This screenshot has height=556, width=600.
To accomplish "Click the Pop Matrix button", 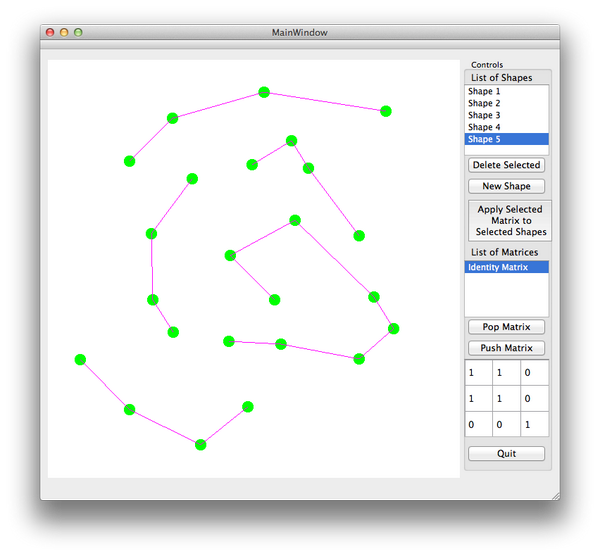I will pos(506,327).
